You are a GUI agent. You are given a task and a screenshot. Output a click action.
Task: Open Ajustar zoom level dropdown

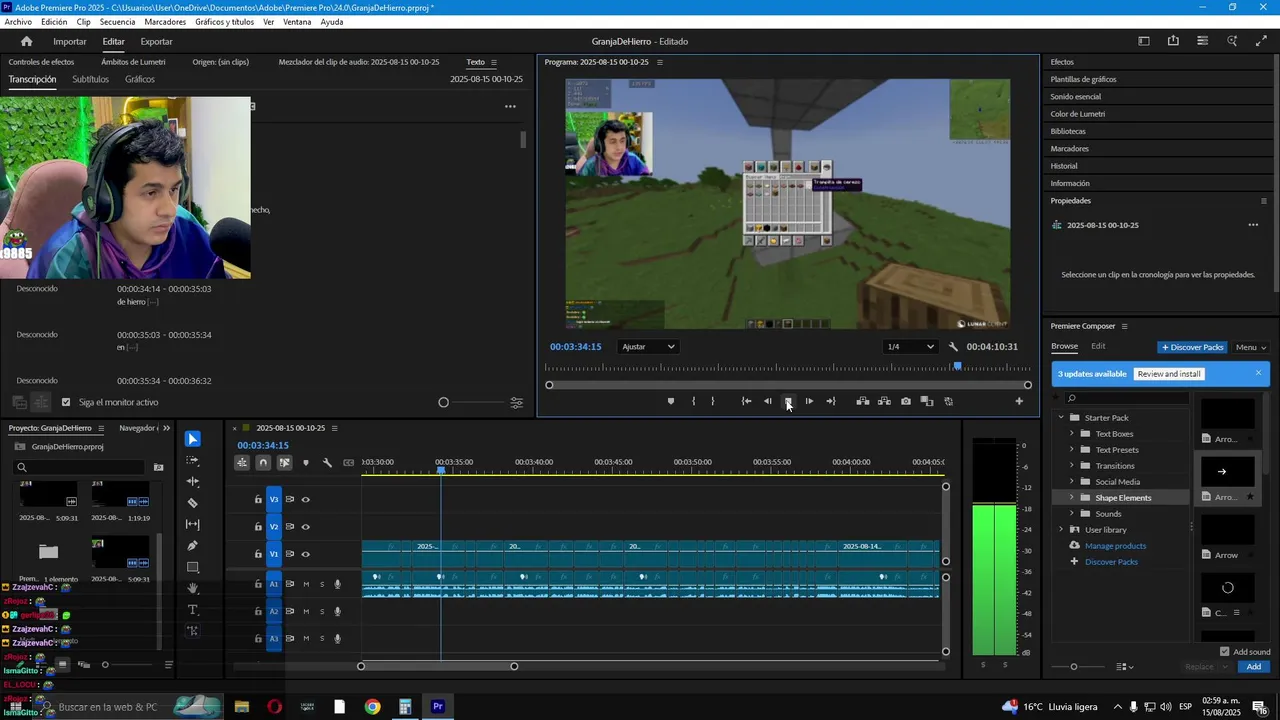click(648, 347)
